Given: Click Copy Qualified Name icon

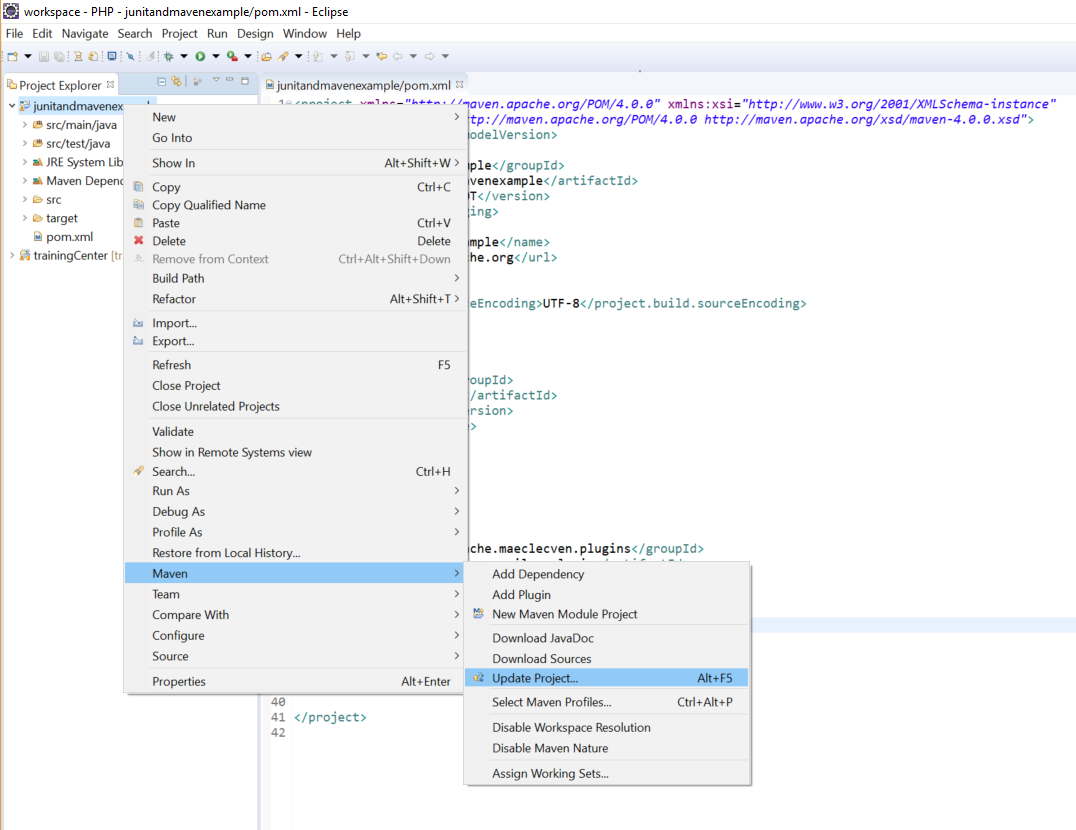Looking at the screenshot, I should 139,204.
